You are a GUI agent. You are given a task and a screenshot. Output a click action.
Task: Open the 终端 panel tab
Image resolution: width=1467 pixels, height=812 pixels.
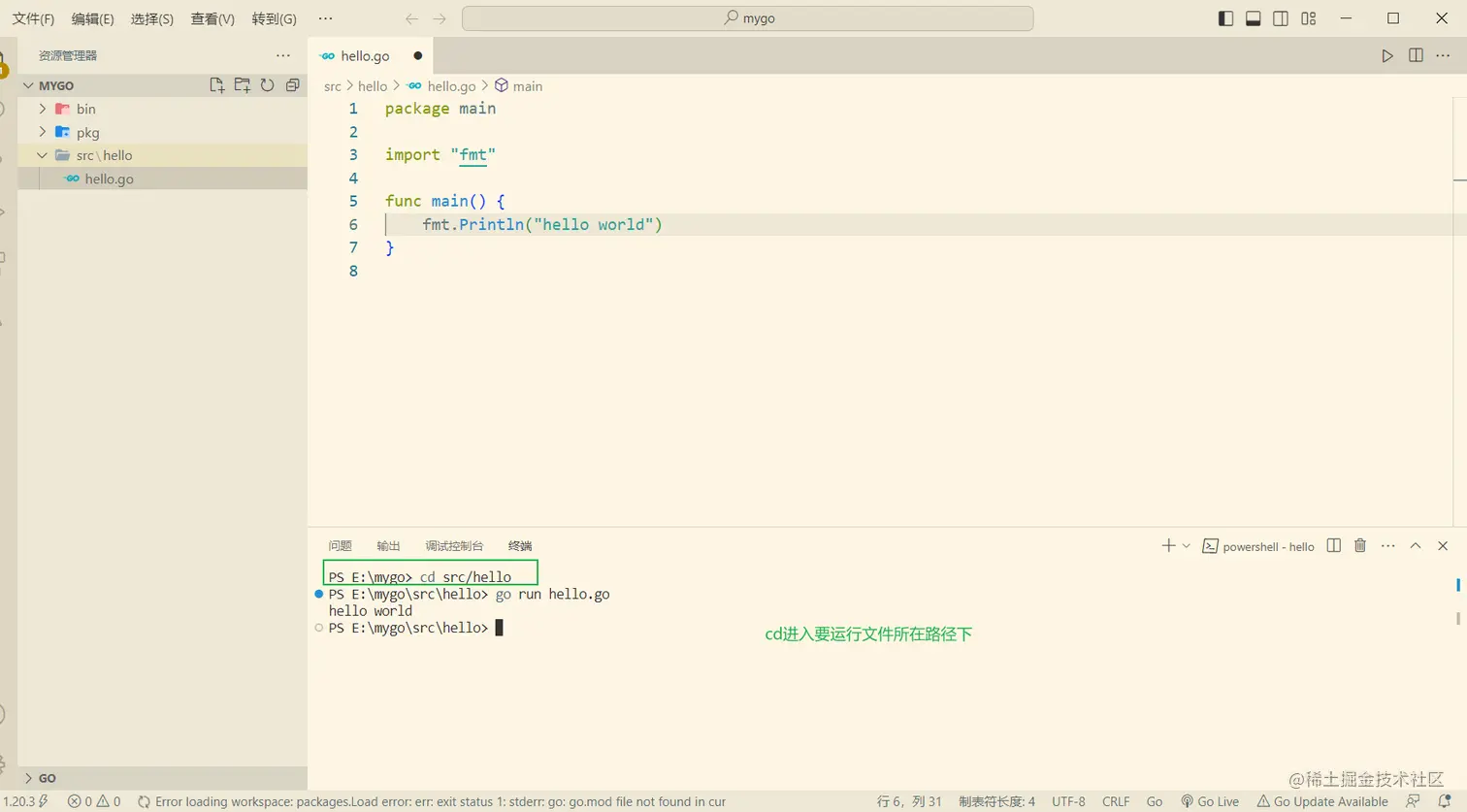(x=520, y=546)
